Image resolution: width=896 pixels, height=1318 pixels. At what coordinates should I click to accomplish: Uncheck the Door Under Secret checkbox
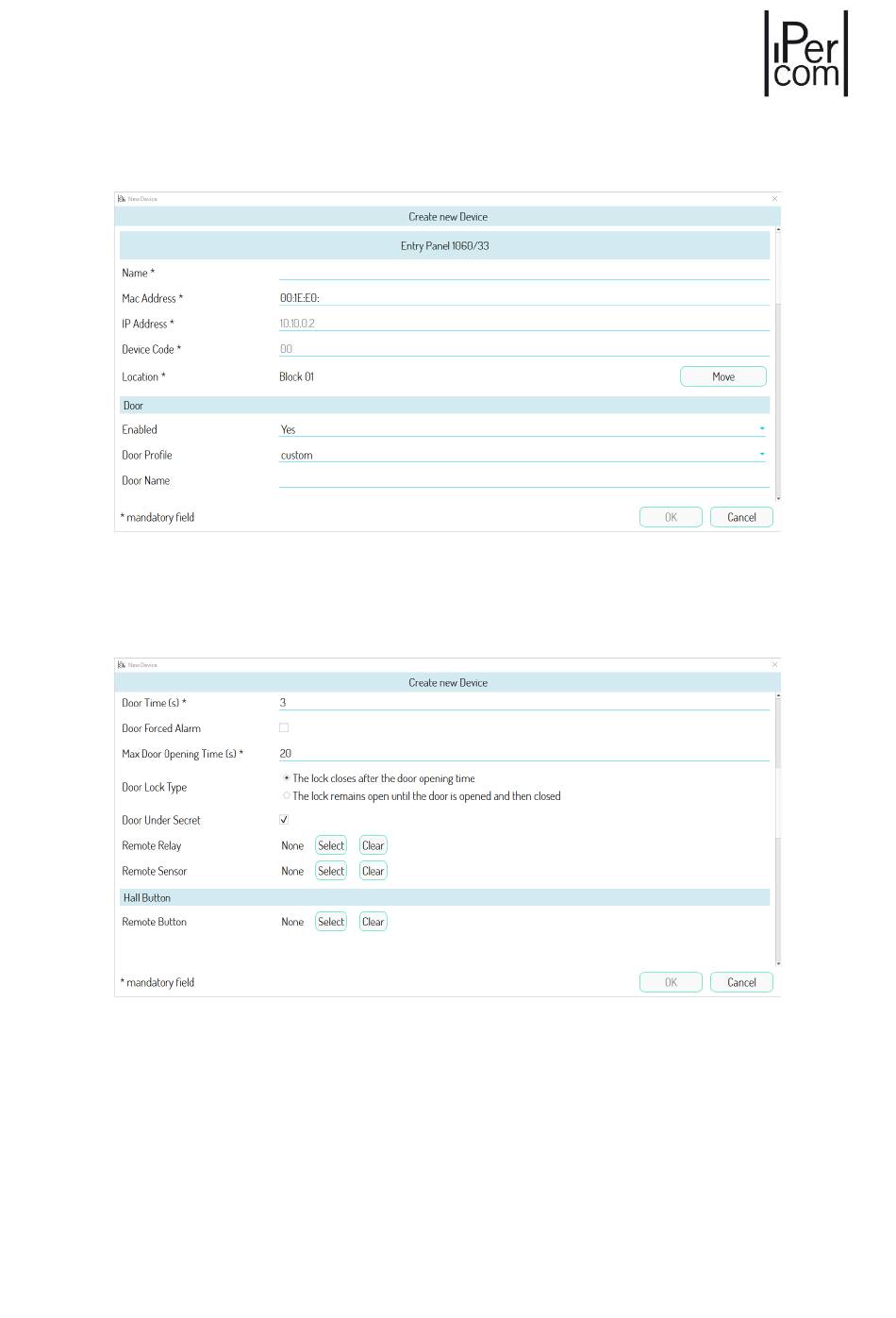[284, 819]
